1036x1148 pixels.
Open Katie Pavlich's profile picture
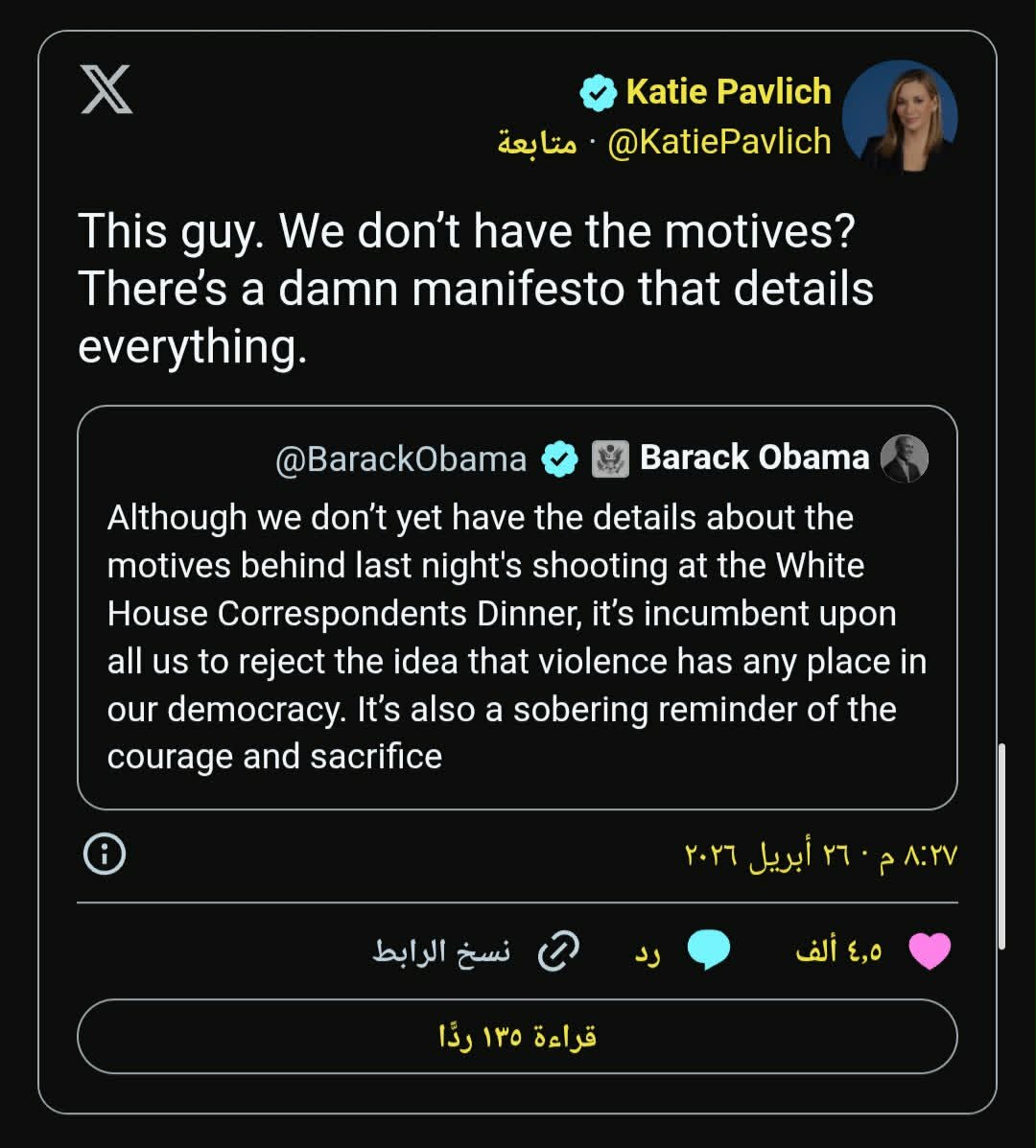click(x=899, y=116)
